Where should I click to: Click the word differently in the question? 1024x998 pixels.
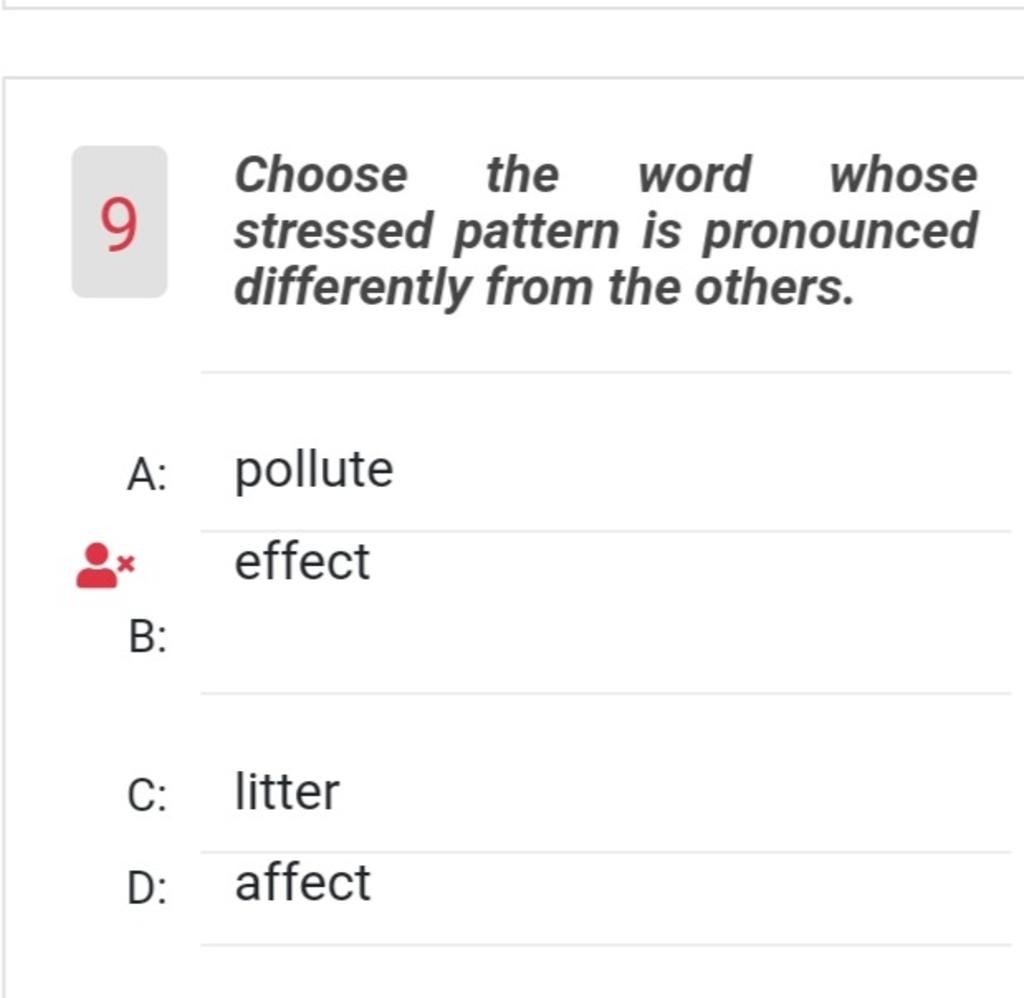(353, 289)
